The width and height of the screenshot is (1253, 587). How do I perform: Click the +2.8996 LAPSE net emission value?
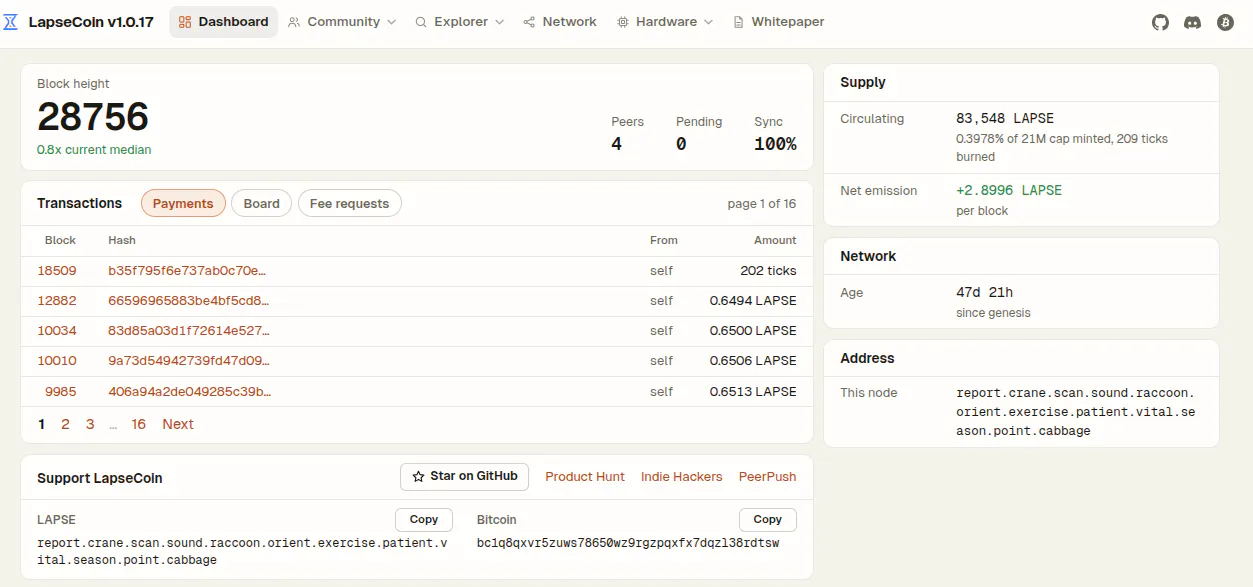coord(1009,190)
